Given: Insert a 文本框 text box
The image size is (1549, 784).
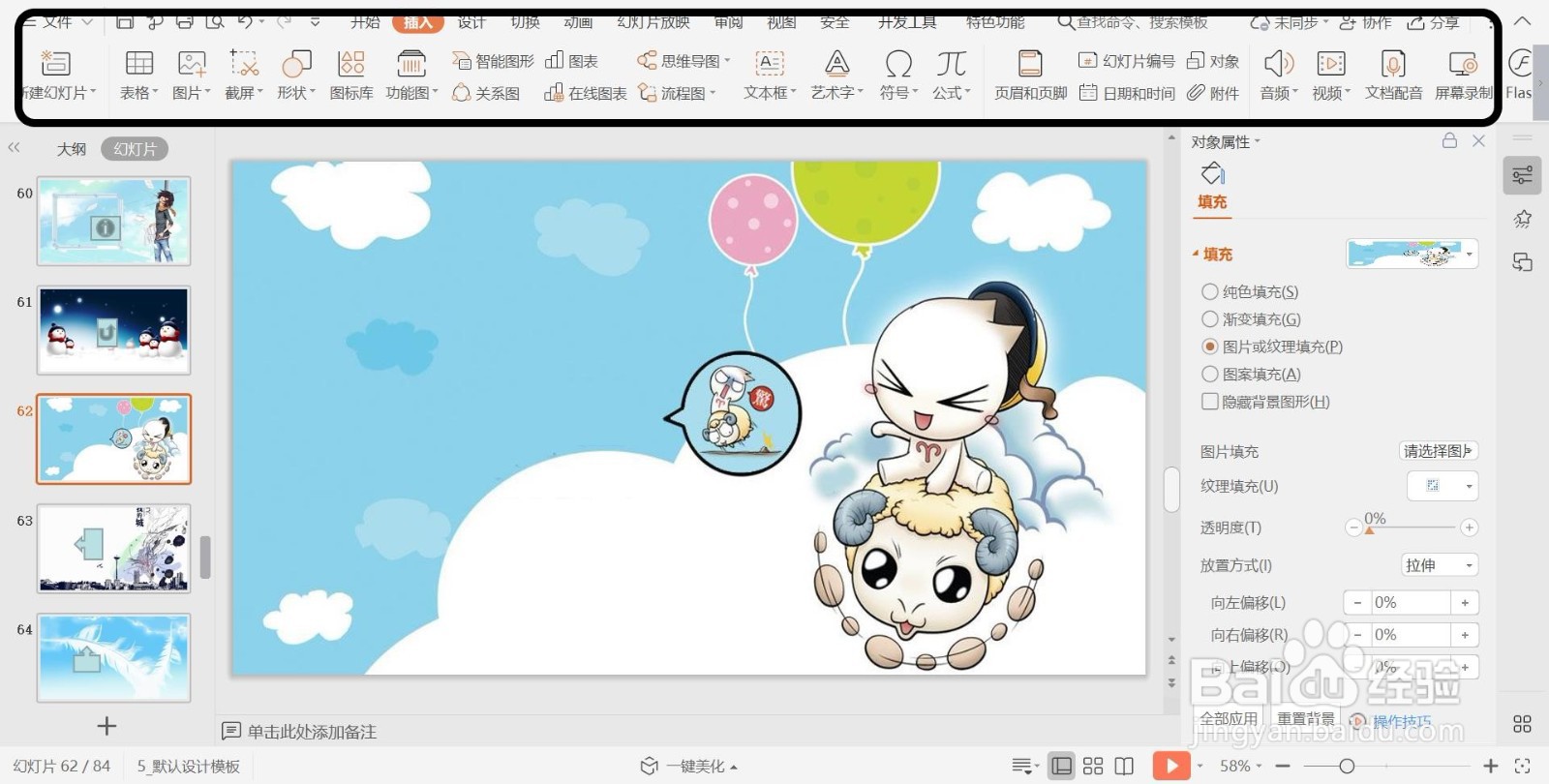Looking at the screenshot, I should [x=770, y=75].
